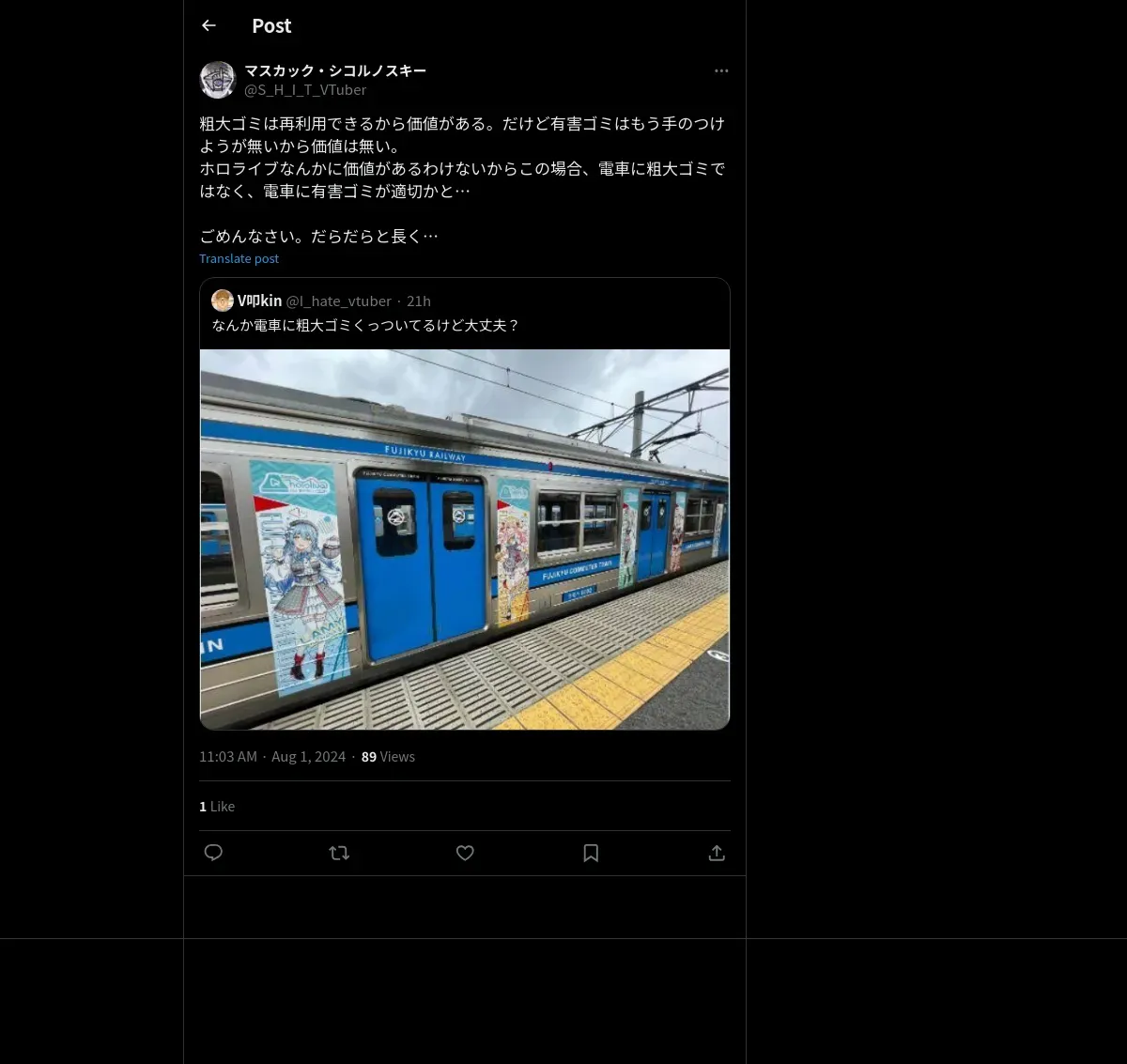The width and height of the screenshot is (1127, 1064).
Task: Bookmark this post
Action: tap(591, 853)
